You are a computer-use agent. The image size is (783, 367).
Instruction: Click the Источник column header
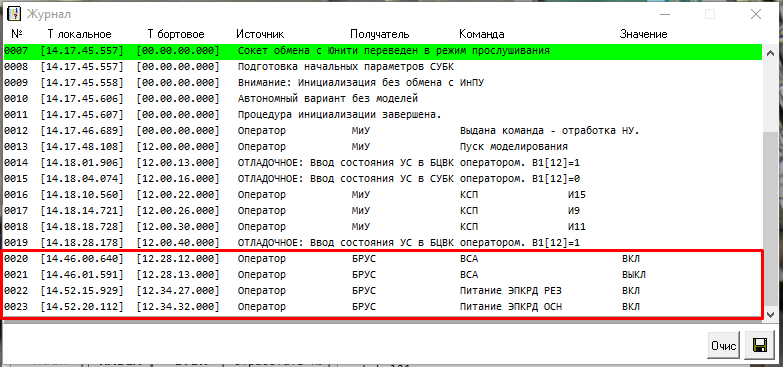point(260,34)
